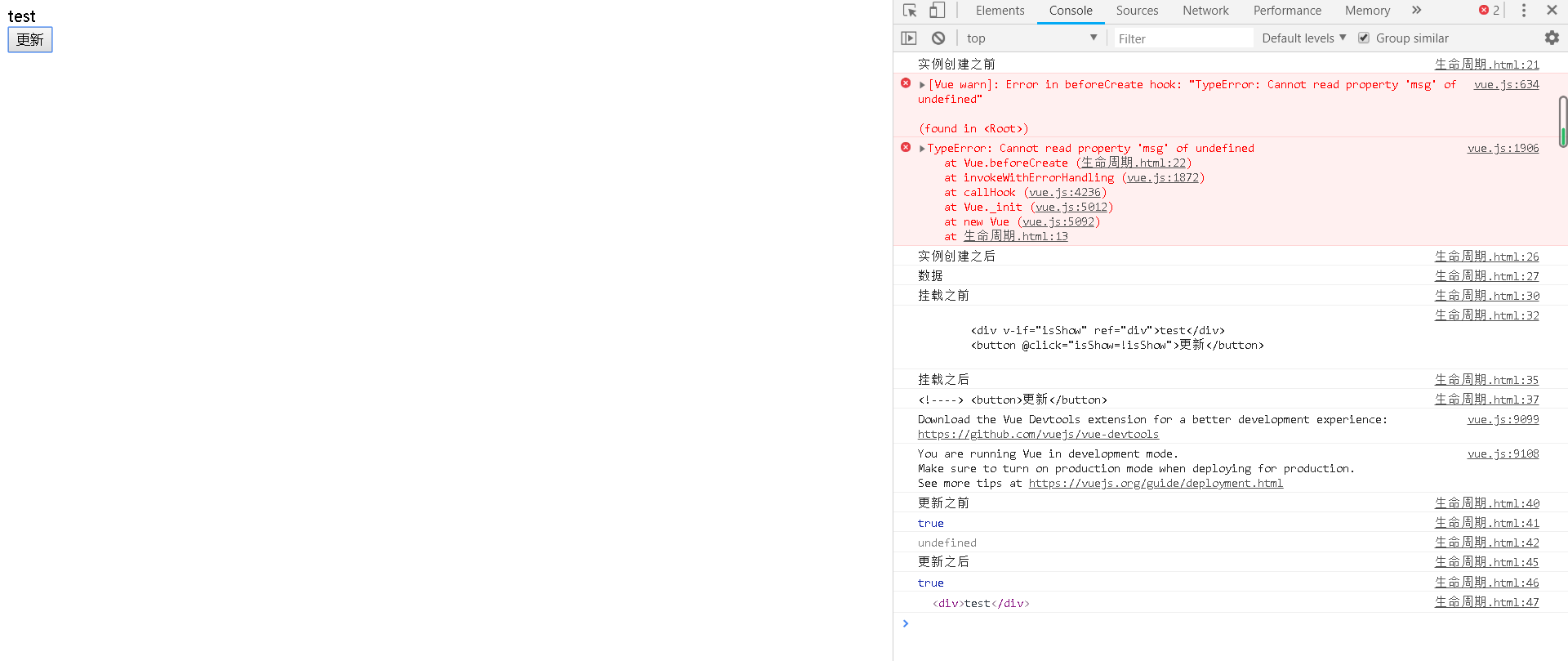Viewport: 1568px width, 661px height.
Task: Select the 更新之前 log message
Action: coord(943,503)
